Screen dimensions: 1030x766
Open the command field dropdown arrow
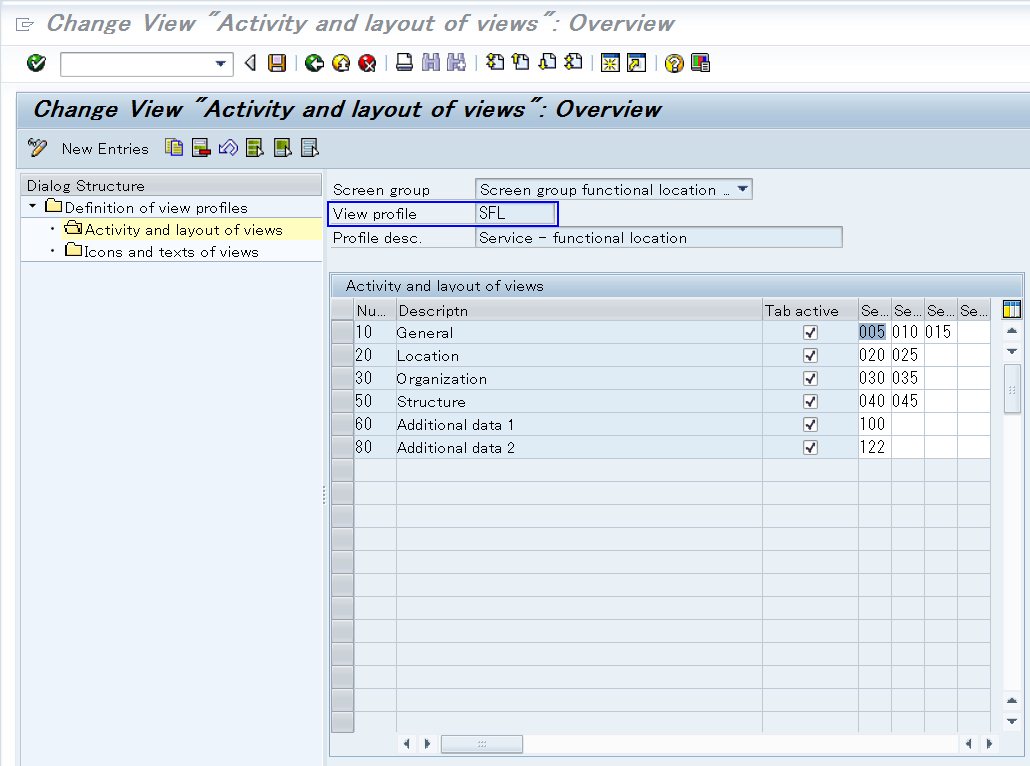[221, 64]
